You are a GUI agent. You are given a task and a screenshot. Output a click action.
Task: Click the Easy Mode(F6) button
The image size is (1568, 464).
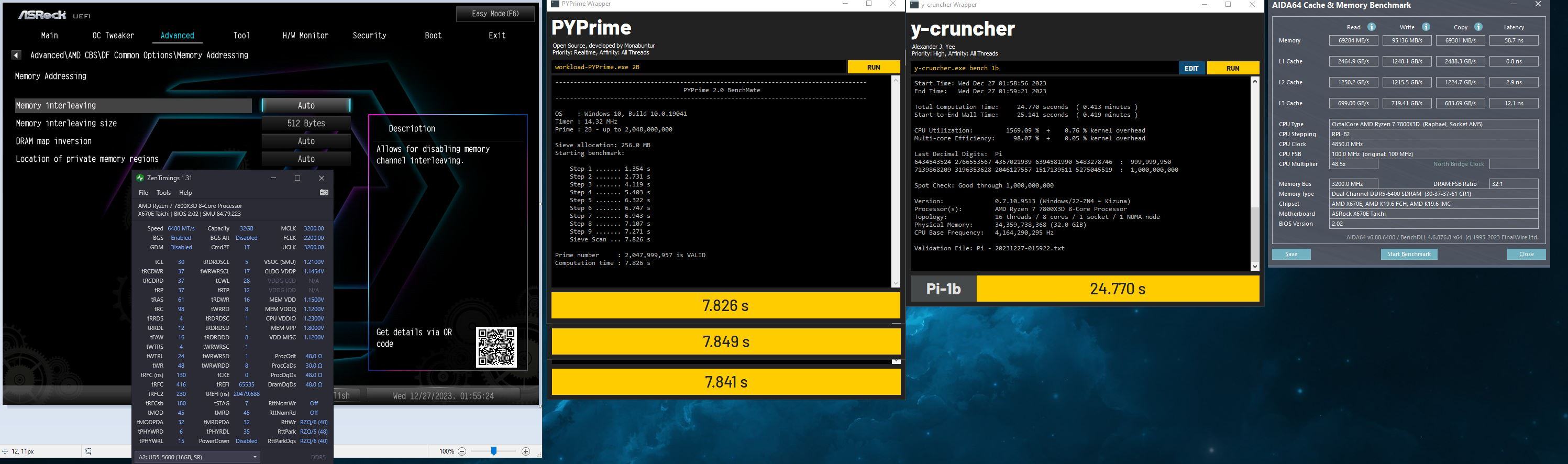495,14
